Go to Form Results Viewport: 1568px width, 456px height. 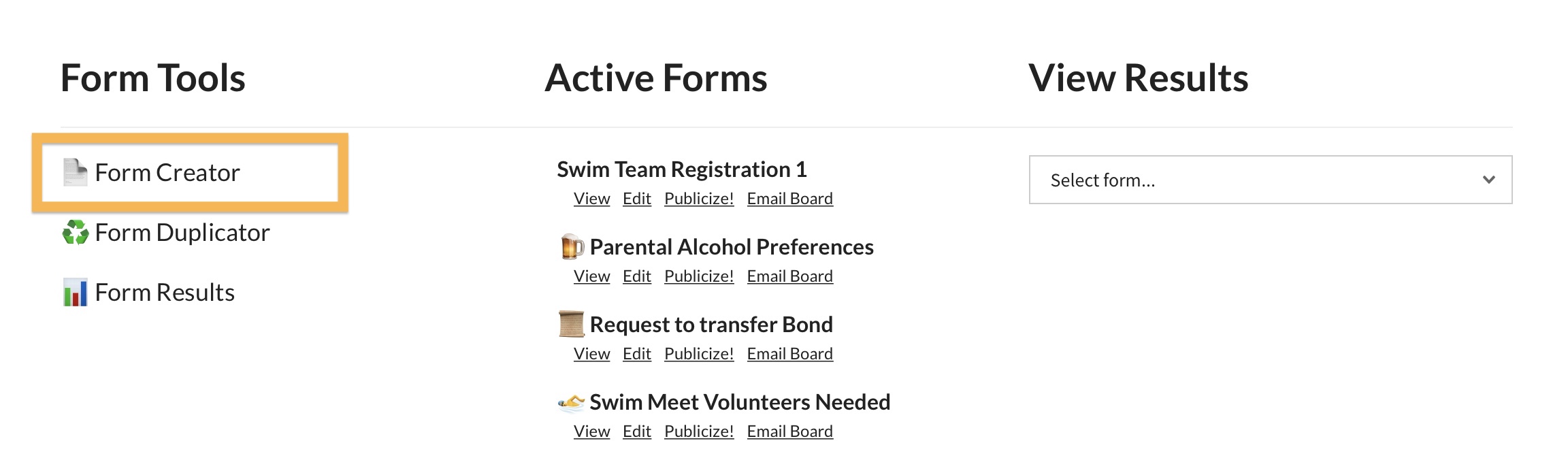pyautogui.click(x=165, y=293)
